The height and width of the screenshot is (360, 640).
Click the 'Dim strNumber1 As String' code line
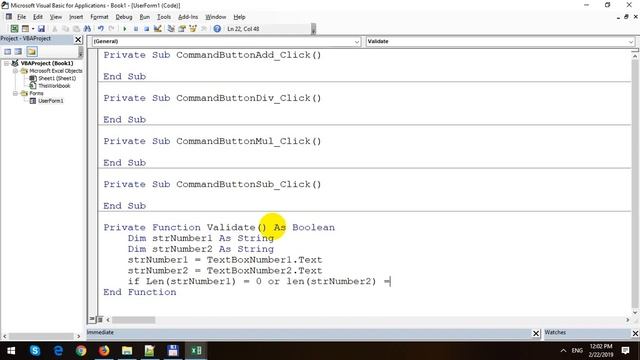coord(200,238)
